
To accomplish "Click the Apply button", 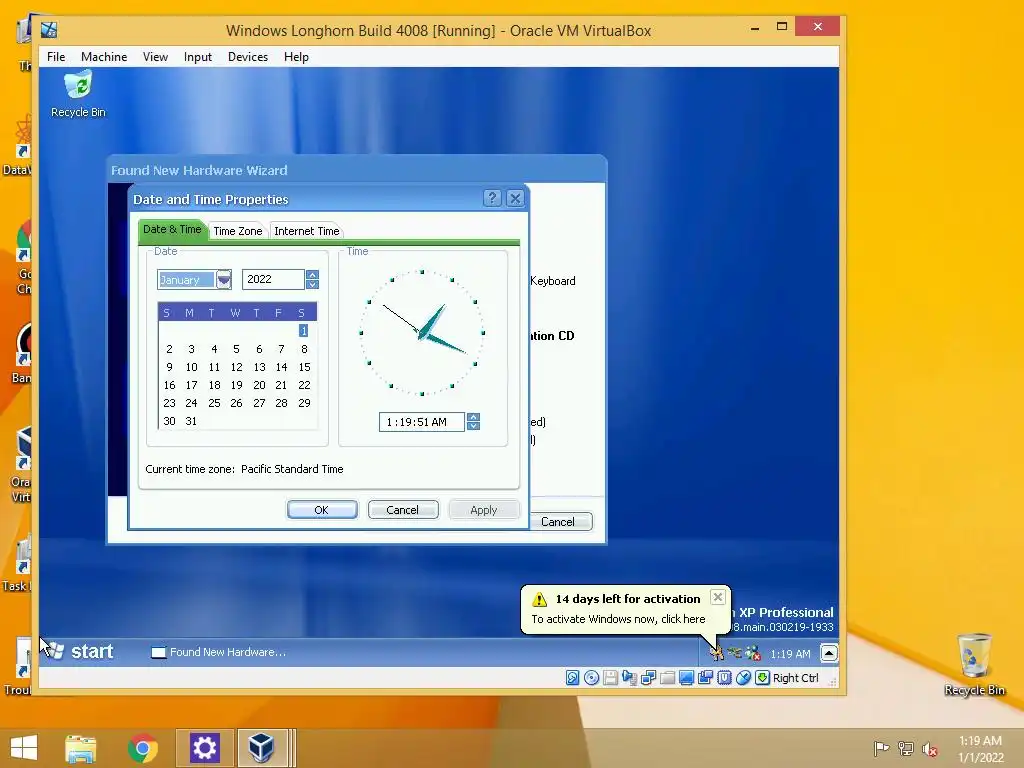I will [x=484, y=510].
